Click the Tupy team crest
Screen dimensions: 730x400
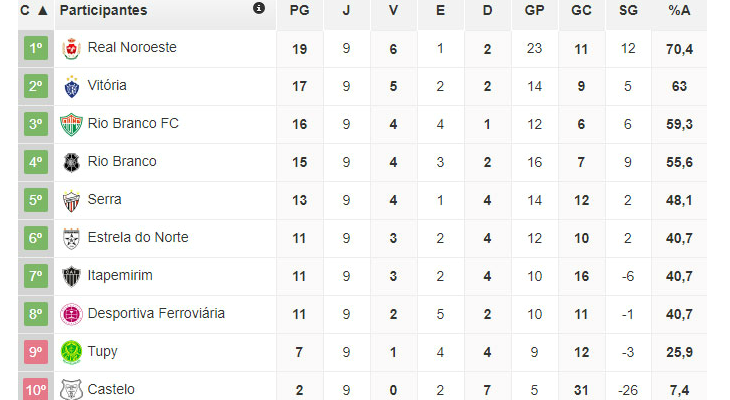(71, 352)
